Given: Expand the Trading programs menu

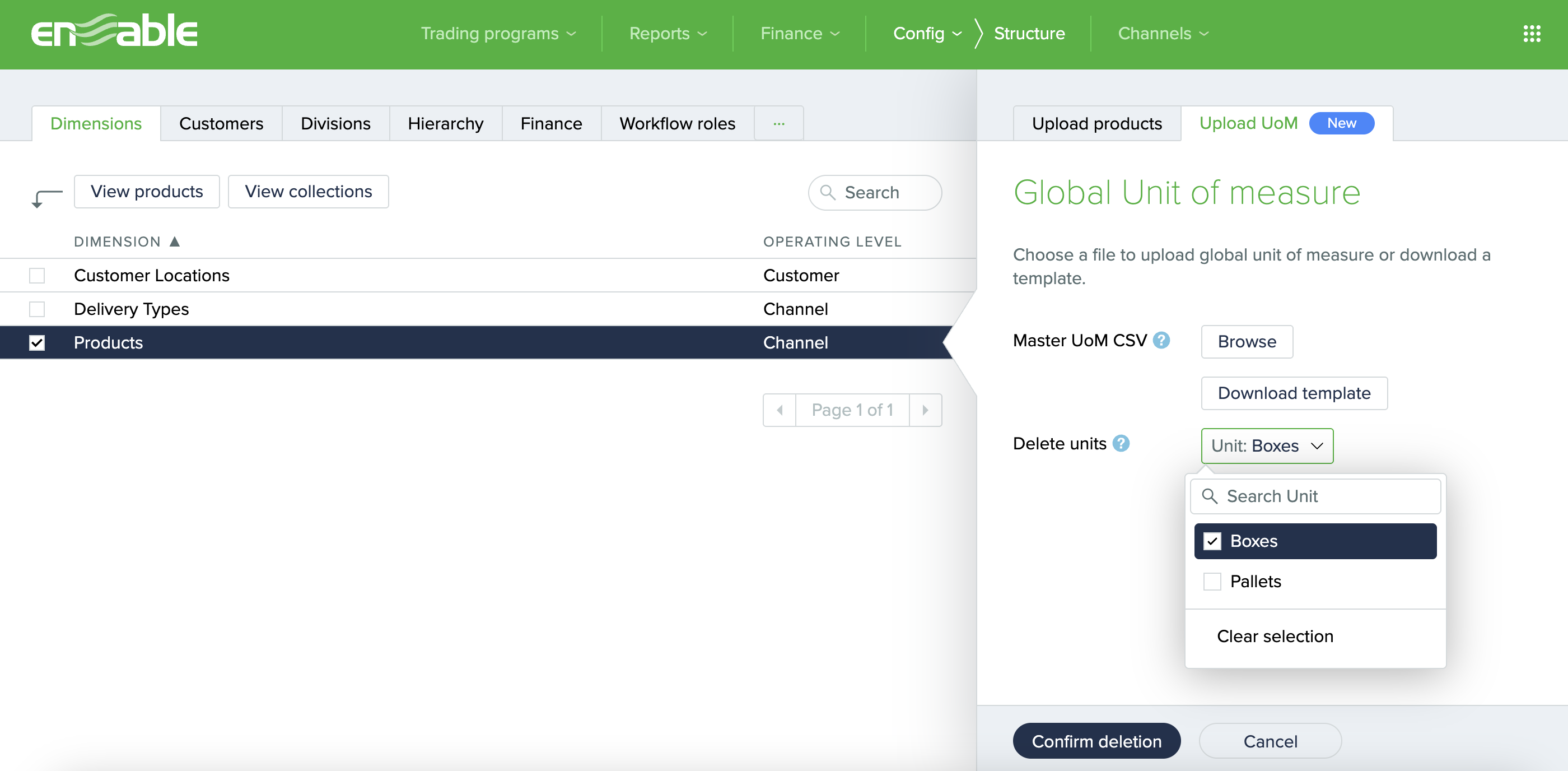Looking at the screenshot, I should pyautogui.click(x=498, y=34).
